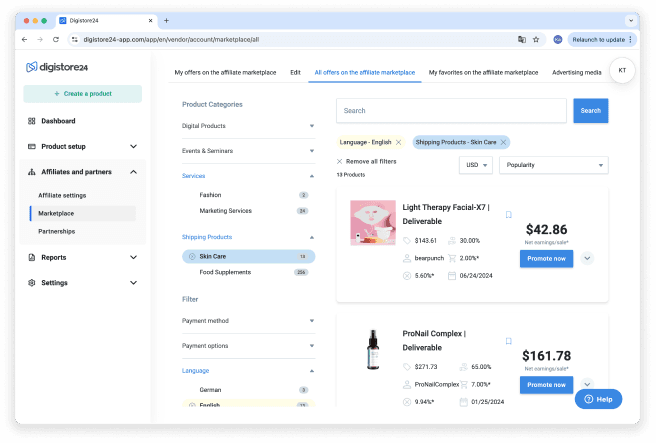The height and width of the screenshot is (443, 656).
Task: Expand the Settings sidebar menu
Action: pyautogui.click(x=133, y=283)
